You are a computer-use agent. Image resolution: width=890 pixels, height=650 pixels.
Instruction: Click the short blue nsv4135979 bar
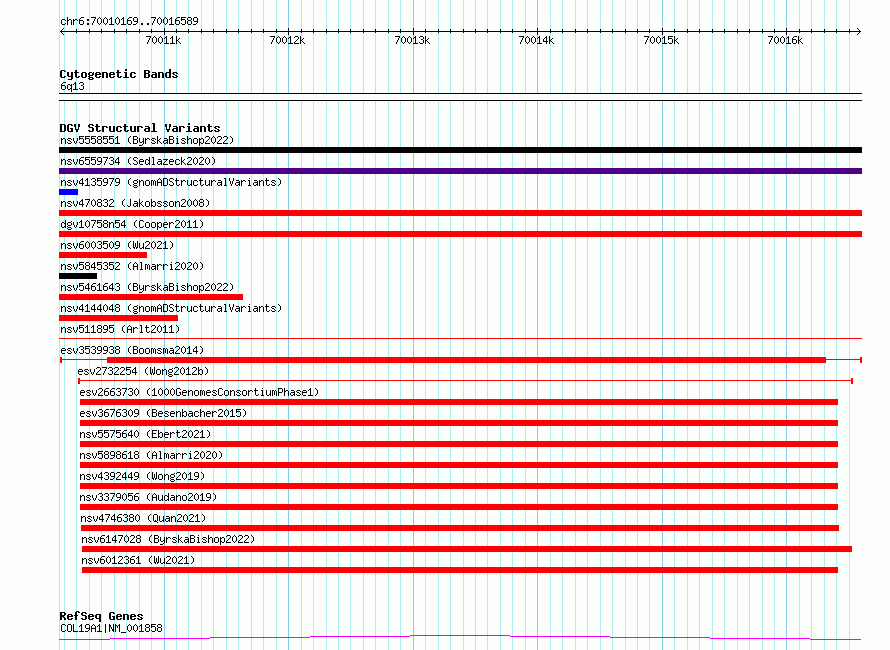point(68,192)
